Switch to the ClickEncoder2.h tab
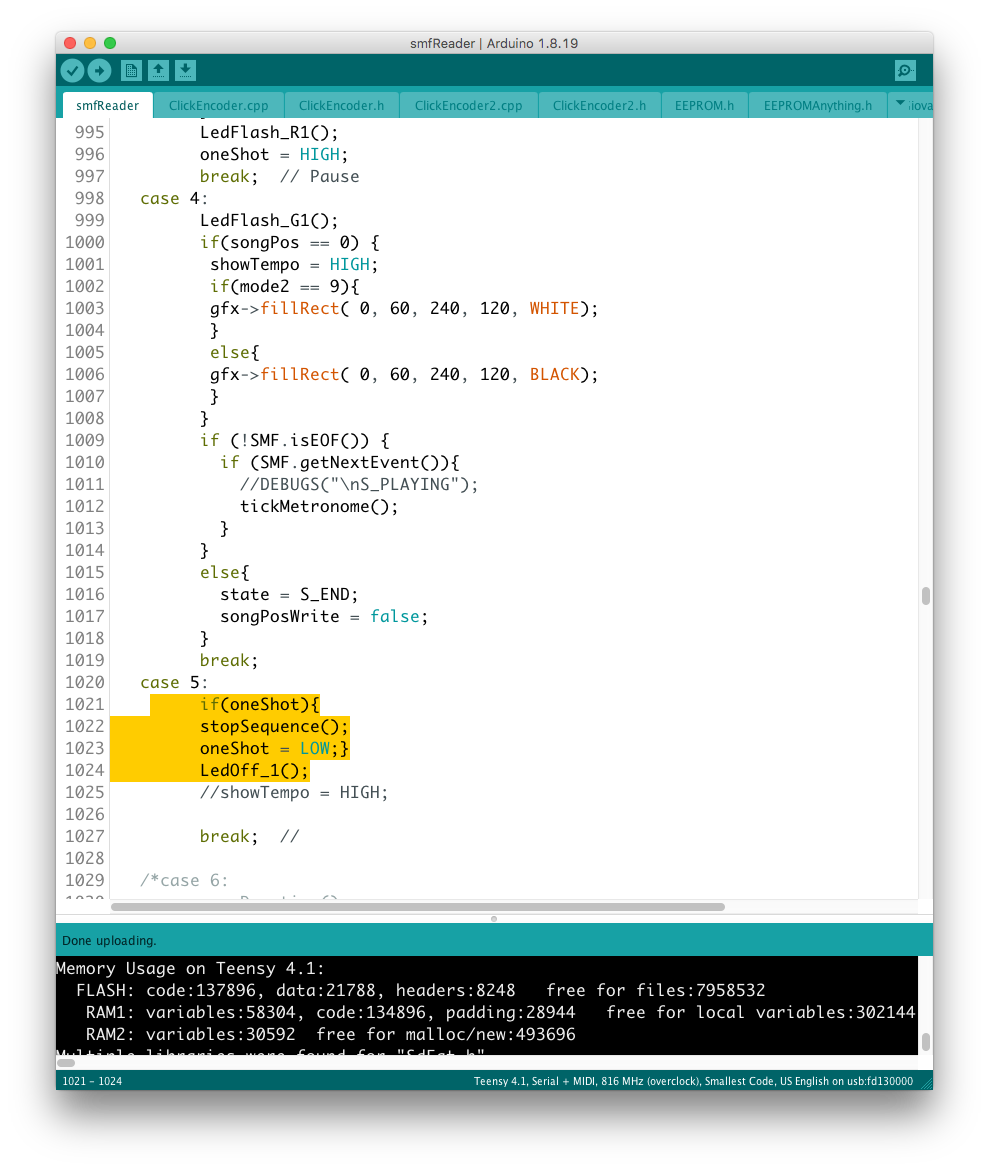 tap(599, 105)
